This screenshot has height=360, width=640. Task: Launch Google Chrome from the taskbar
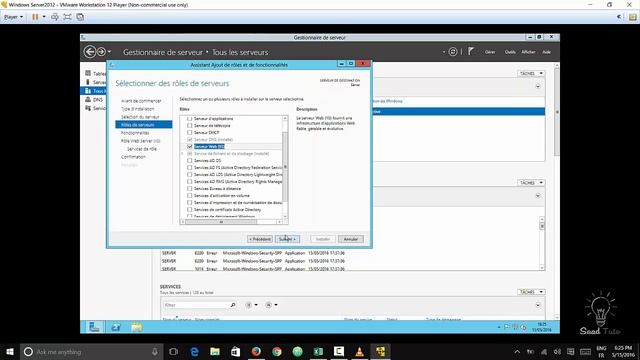click(x=277, y=351)
